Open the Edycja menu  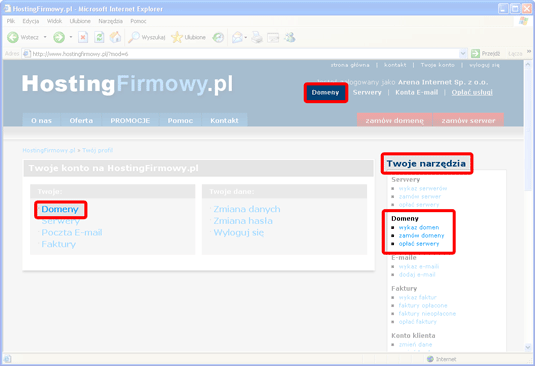point(31,21)
